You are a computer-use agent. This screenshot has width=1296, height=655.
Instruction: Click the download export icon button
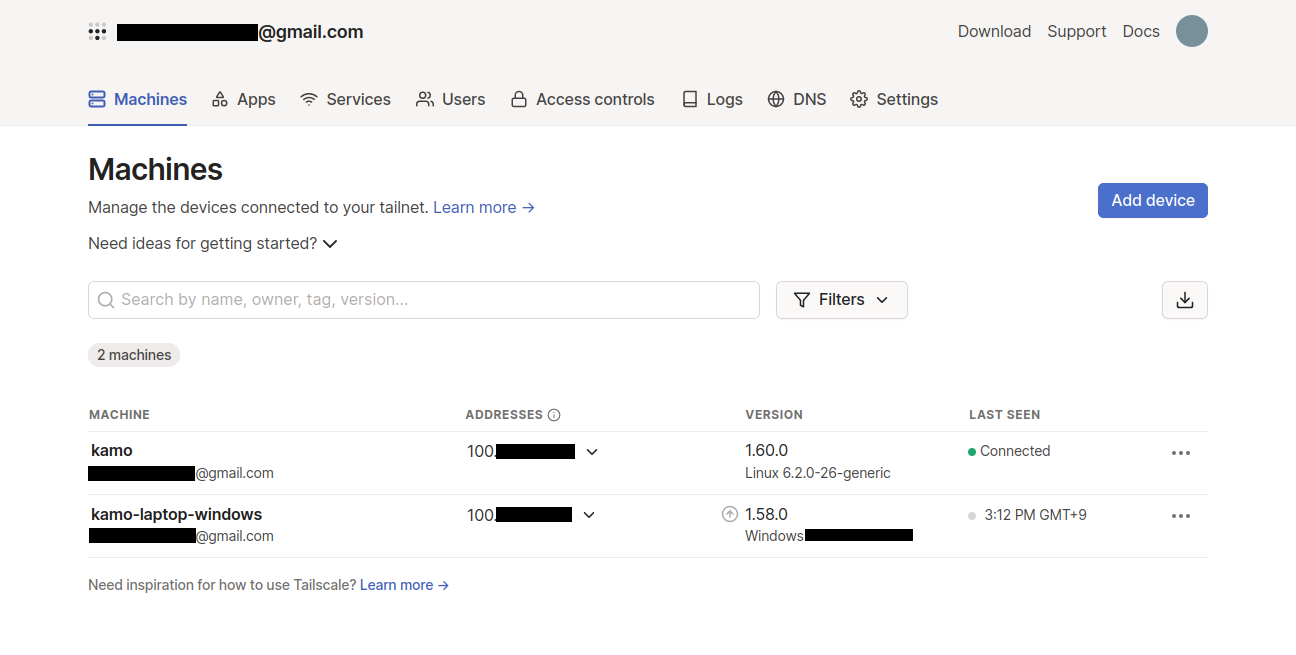(x=1185, y=300)
